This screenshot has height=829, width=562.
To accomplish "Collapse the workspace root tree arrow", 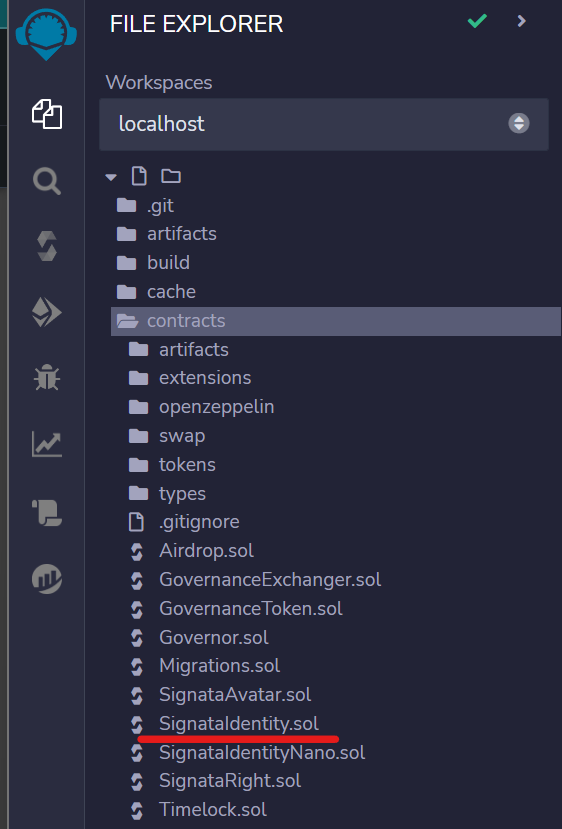I will point(111,177).
